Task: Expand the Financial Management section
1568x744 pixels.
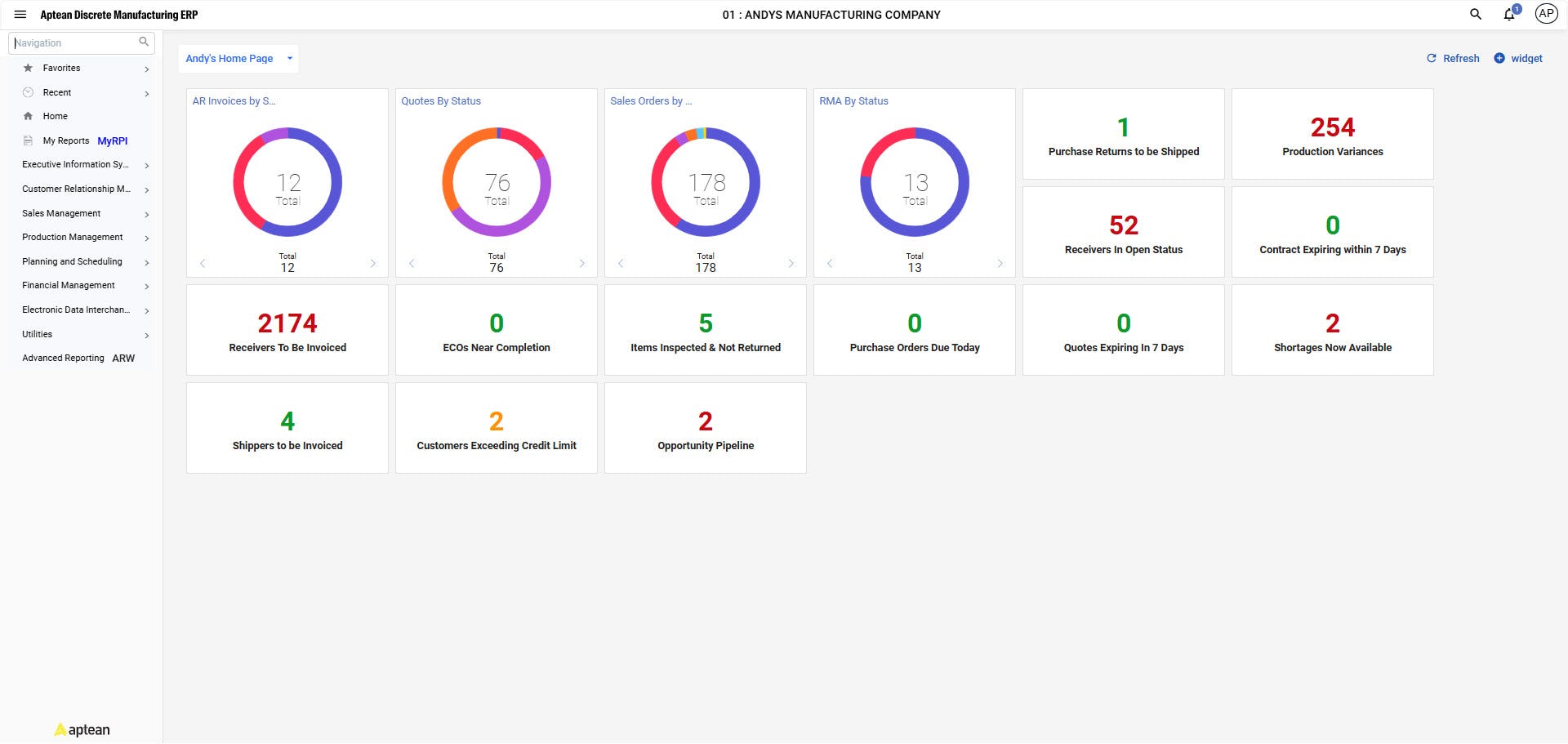Action: pyautogui.click(x=68, y=285)
